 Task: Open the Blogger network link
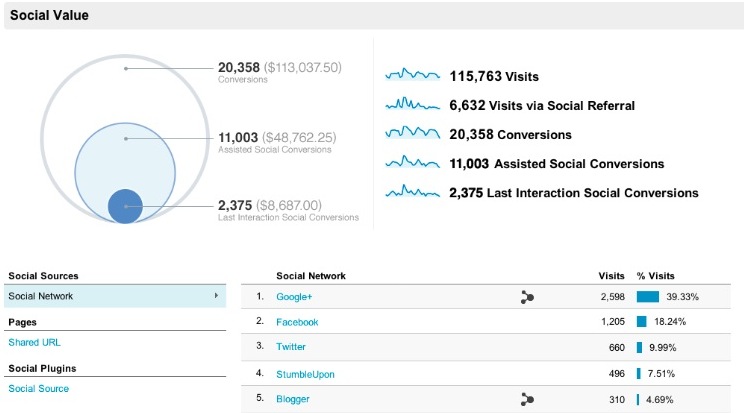click(x=292, y=399)
